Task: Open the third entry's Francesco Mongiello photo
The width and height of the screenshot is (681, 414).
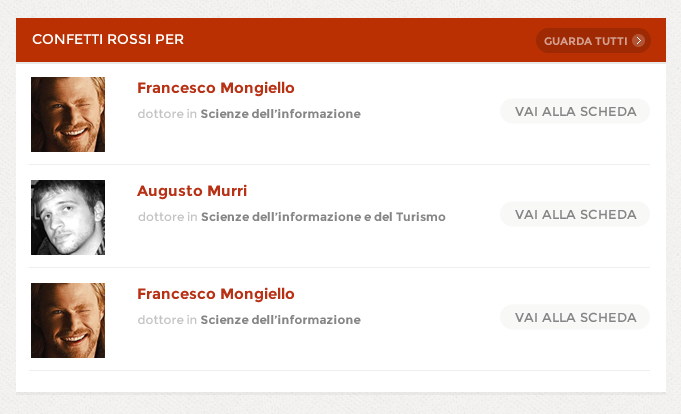Action: (x=68, y=320)
